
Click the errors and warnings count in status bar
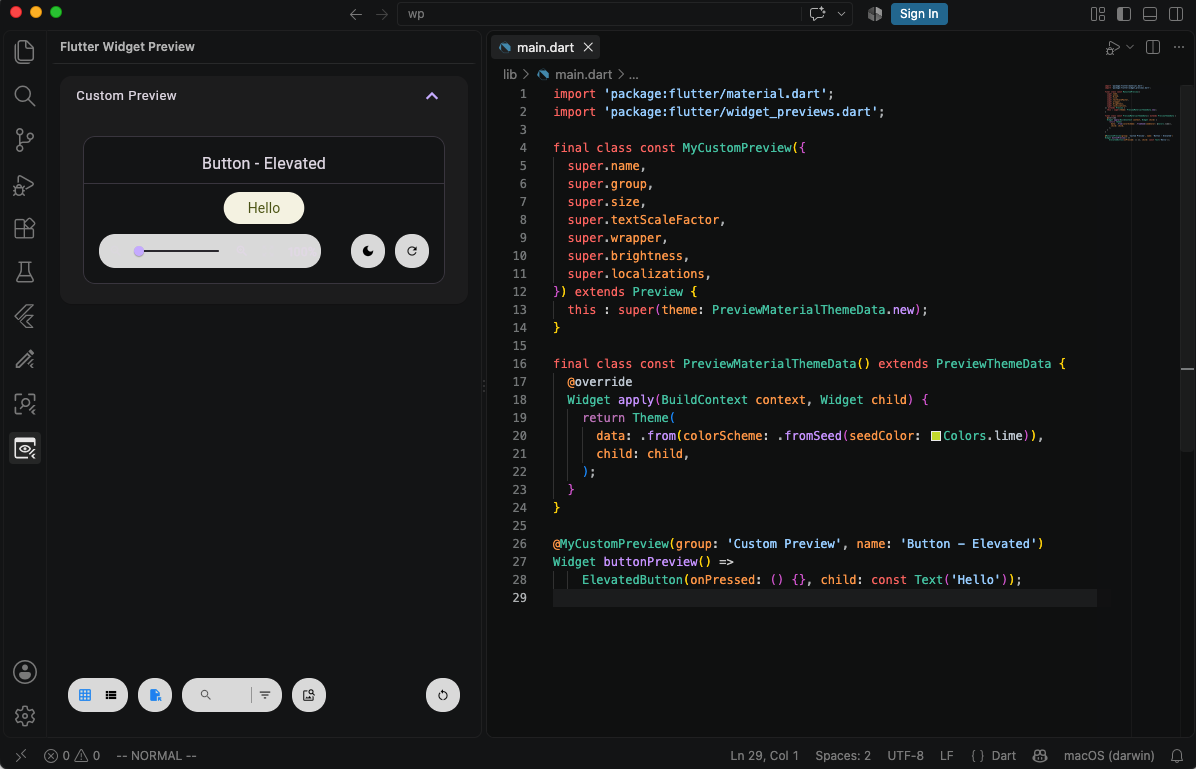tap(72, 755)
